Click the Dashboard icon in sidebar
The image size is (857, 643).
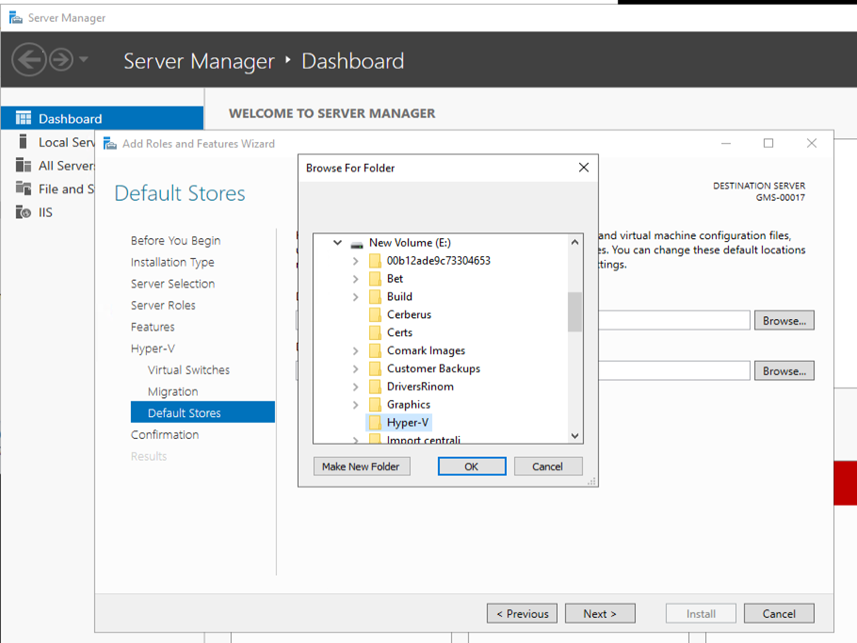23,118
